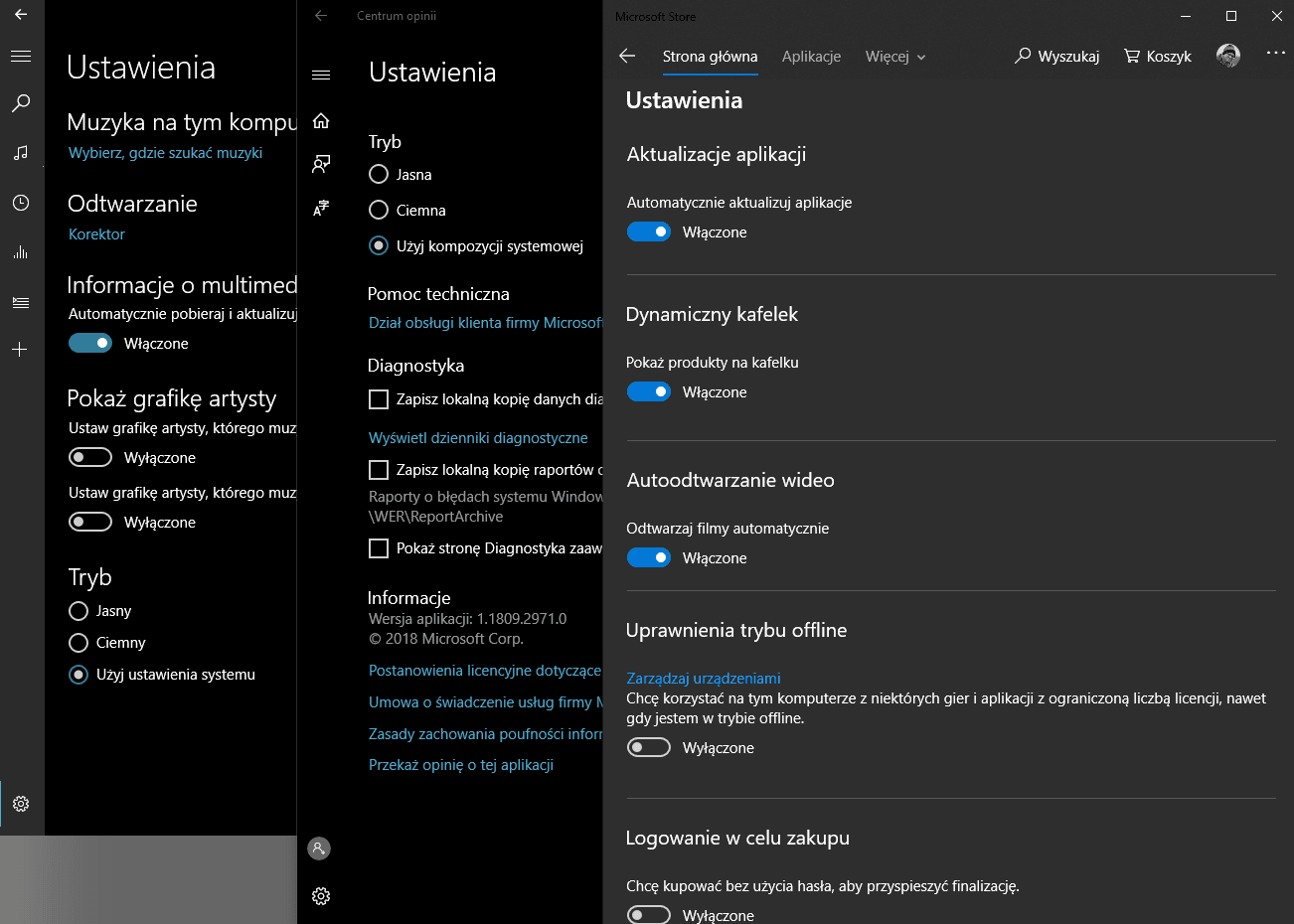Expand Więcej dropdown in Store
Screen dimensions: 1294x924
895,57
